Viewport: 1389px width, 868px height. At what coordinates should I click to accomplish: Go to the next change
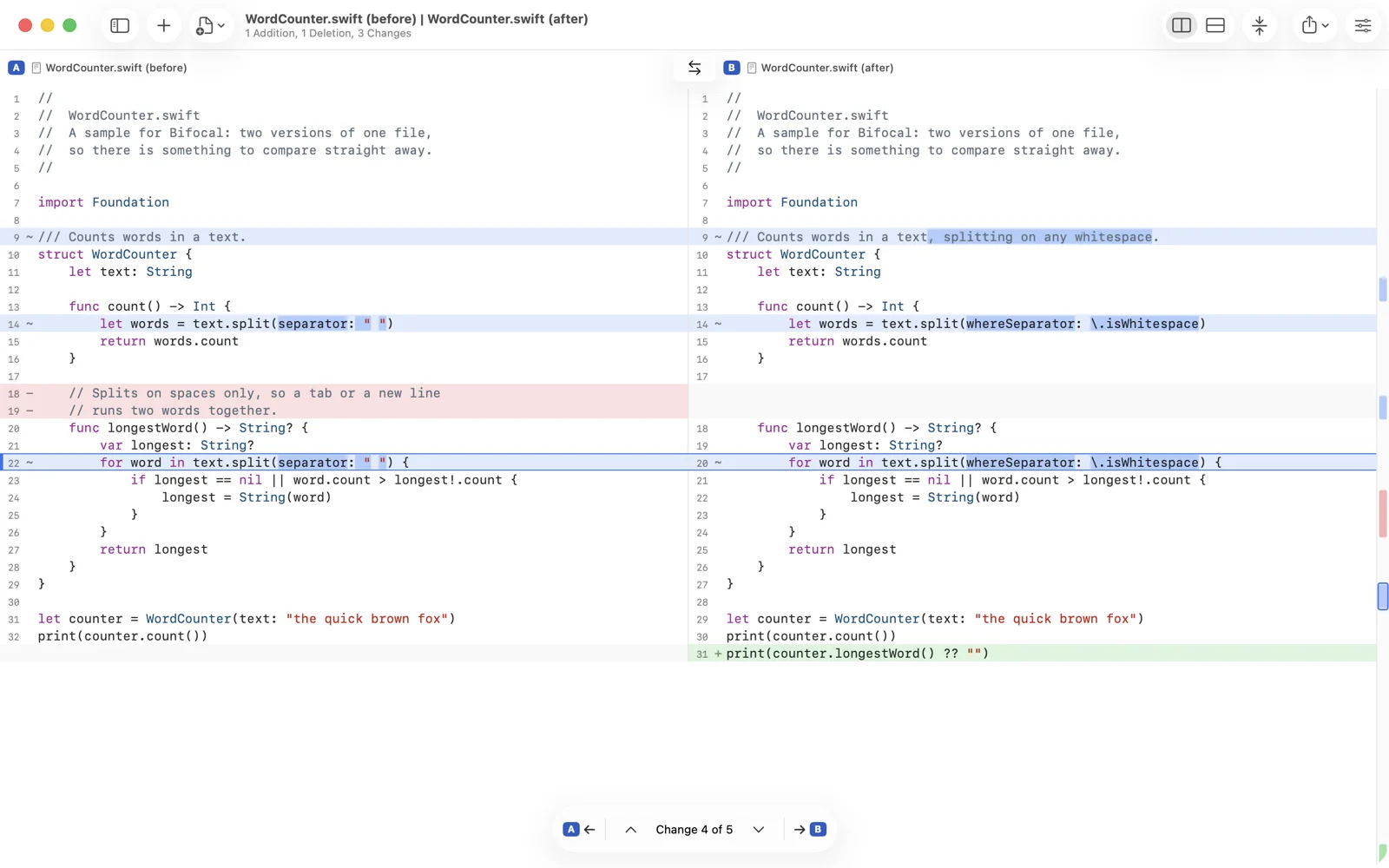click(759, 830)
